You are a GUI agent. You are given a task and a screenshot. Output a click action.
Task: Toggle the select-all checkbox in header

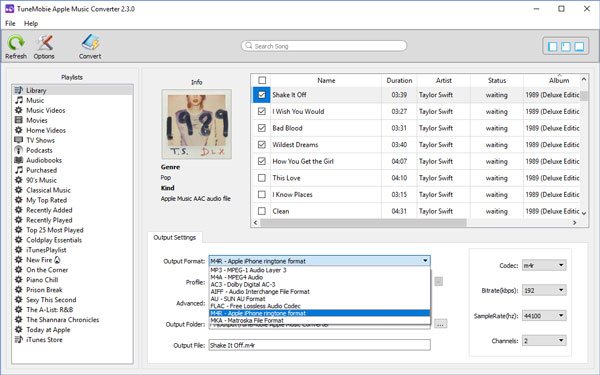(262, 80)
